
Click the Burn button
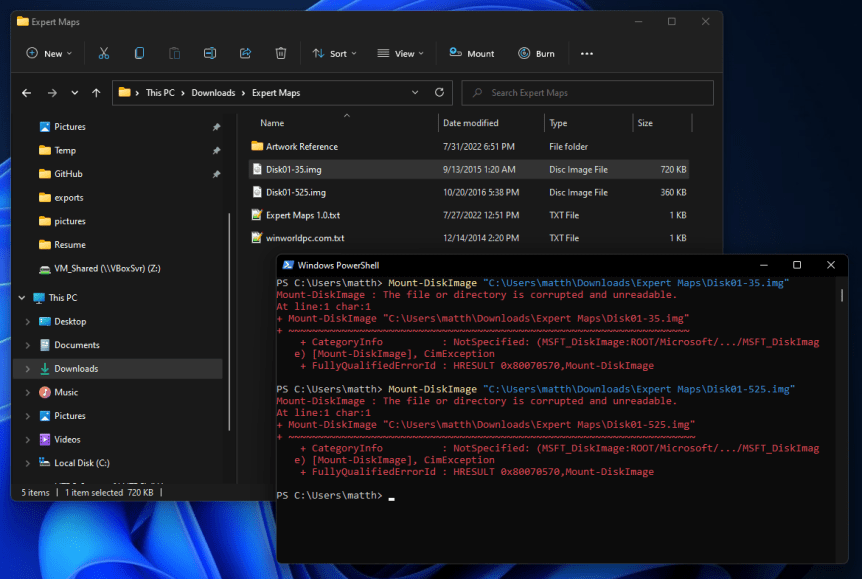pos(536,53)
